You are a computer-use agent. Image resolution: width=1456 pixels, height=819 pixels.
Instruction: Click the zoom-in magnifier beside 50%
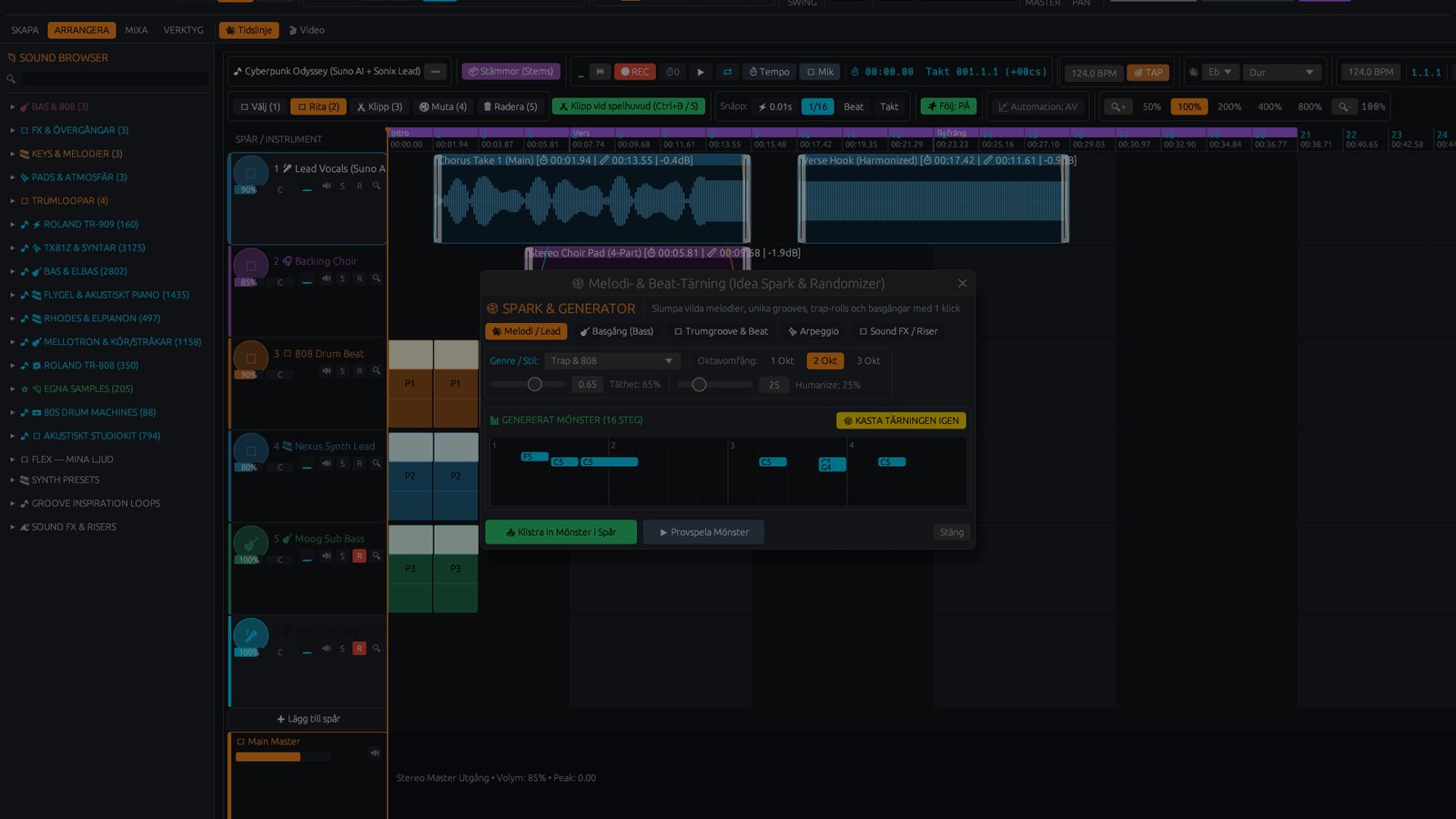pyautogui.click(x=1118, y=106)
